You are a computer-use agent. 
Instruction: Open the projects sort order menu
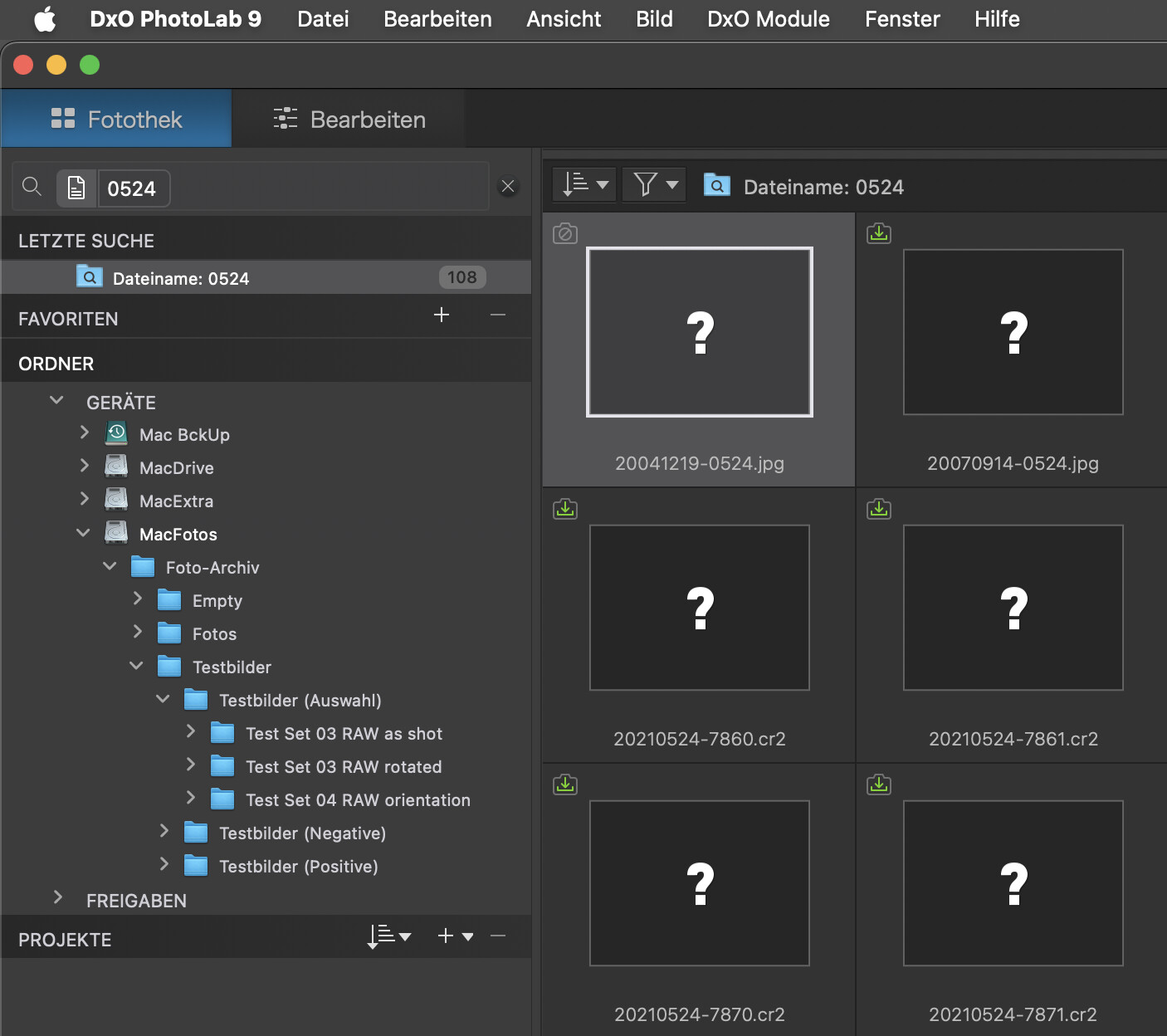(x=389, y=936)
